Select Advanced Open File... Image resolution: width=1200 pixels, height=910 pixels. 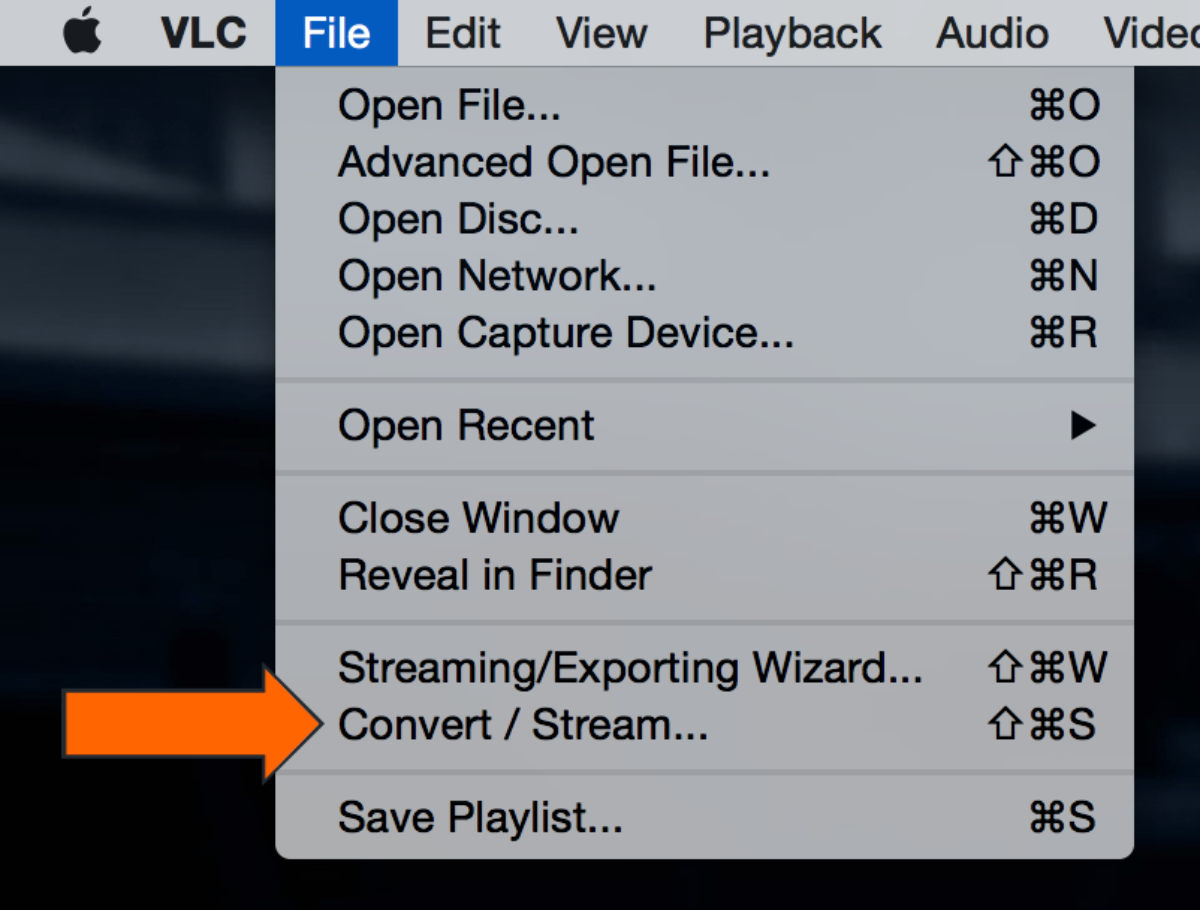point(553,162)
